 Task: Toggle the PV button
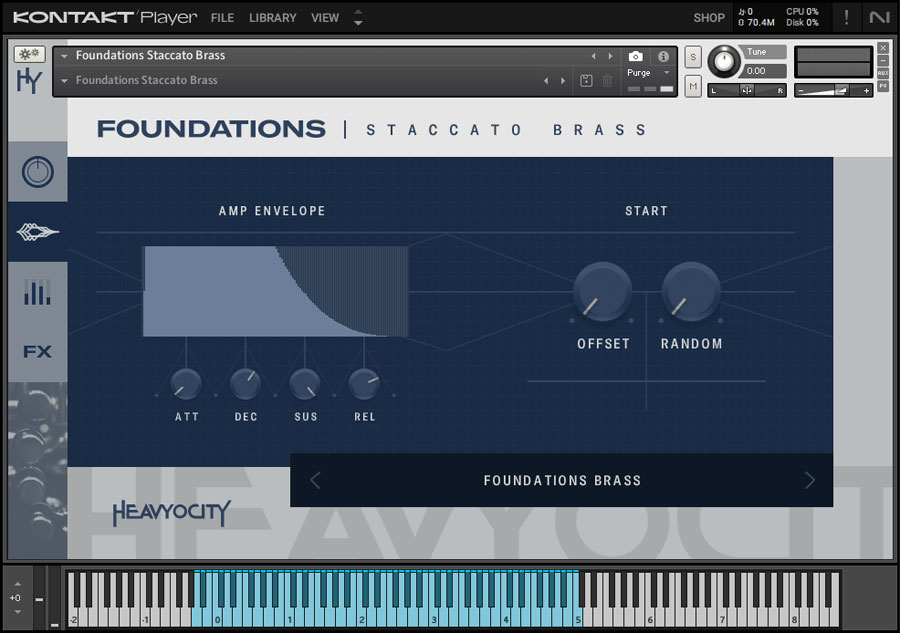[883, 86]
